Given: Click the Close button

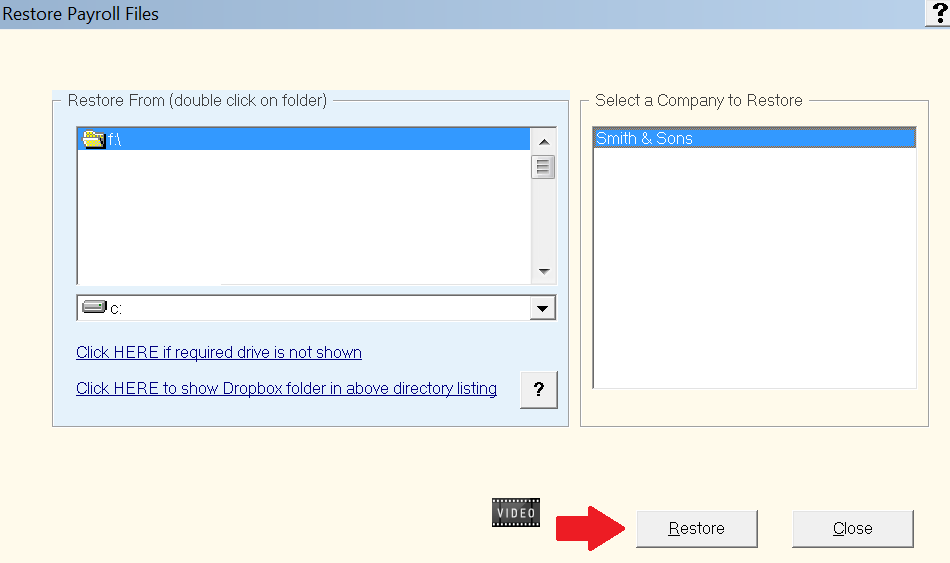Looking at the screenshot, I should (852, 529).
